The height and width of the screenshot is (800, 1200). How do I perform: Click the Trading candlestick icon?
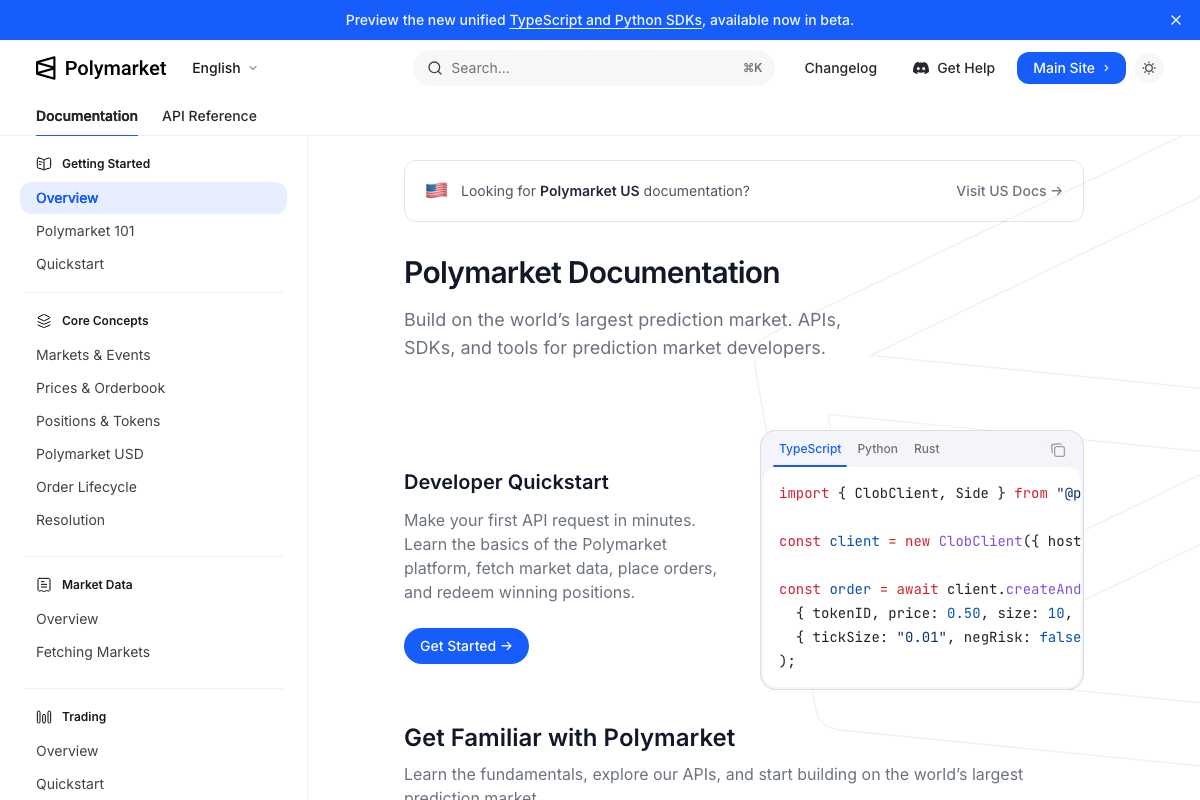coord(44,717)
